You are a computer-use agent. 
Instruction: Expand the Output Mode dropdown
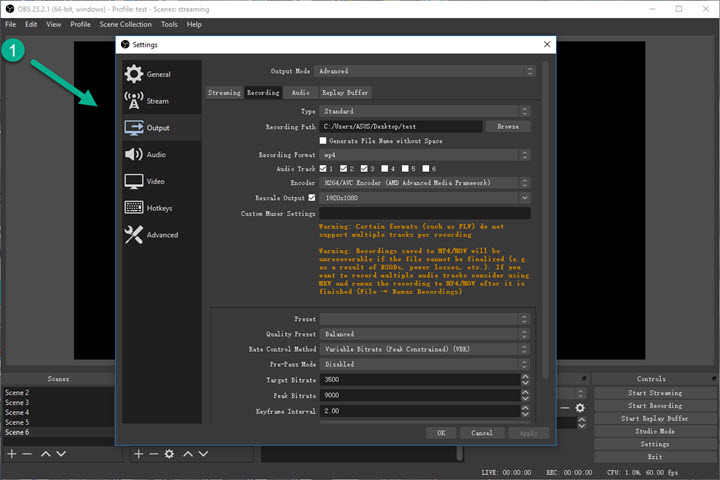coord(424,71)
